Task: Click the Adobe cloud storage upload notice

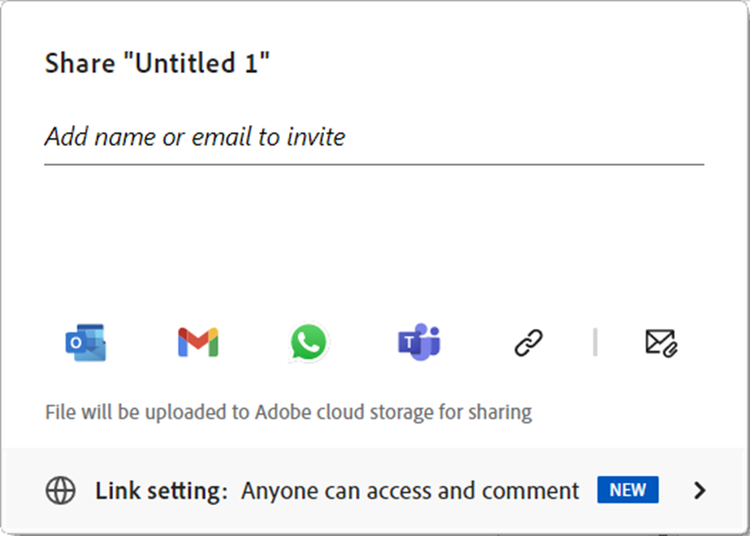Action: click(288, 411)
